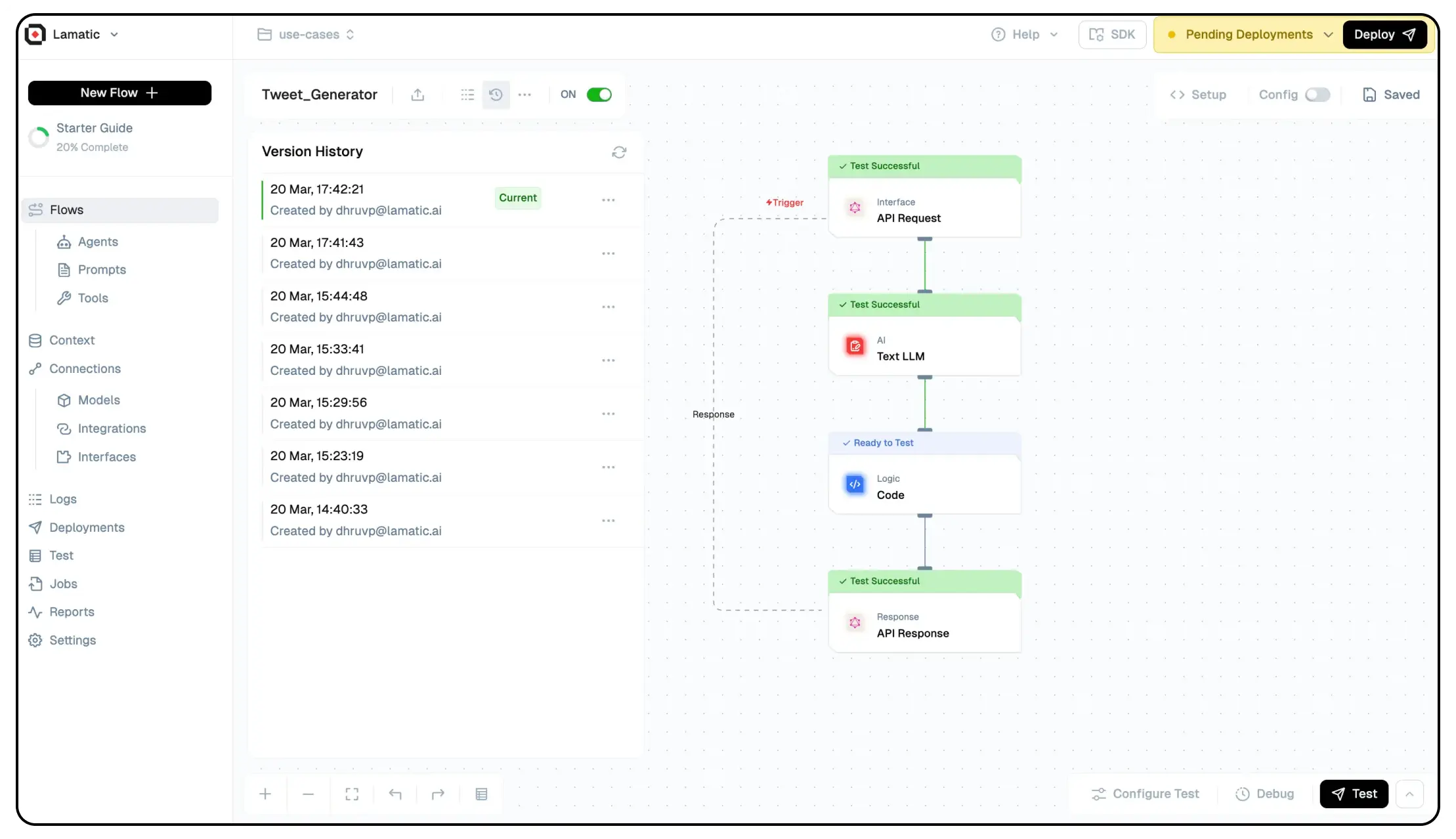1456x839 pixels.
Task: Click the export/share icon next to Tweet_Generator
Action: pos(418,95)
